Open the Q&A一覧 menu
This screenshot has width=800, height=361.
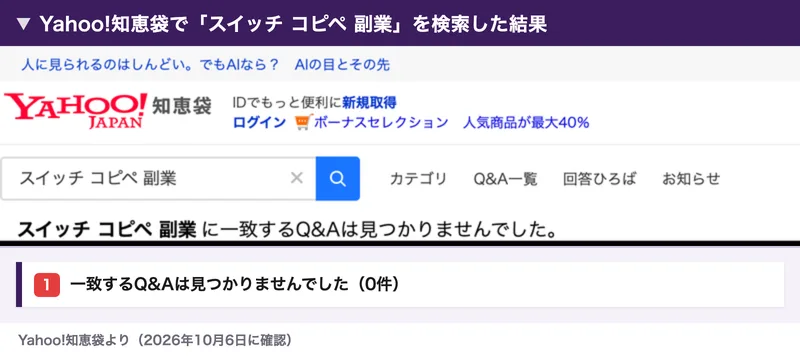pyautogui.click(x=506, y=179)
